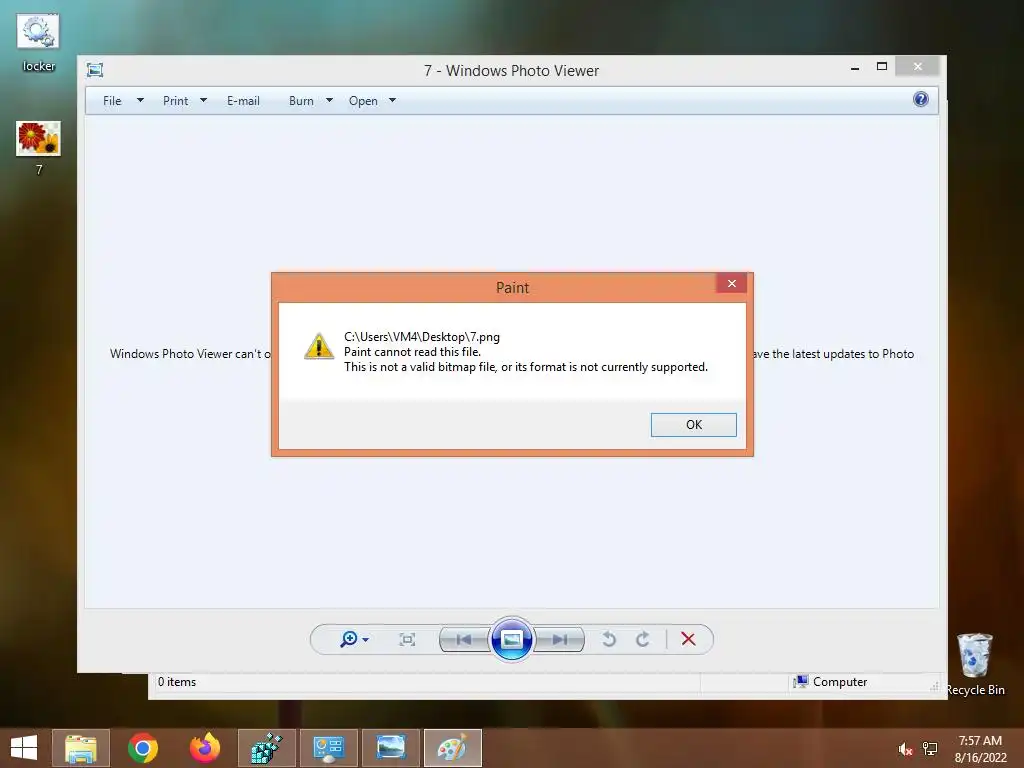Minimize the Windows Photo Viewer window

click(855, 67)
